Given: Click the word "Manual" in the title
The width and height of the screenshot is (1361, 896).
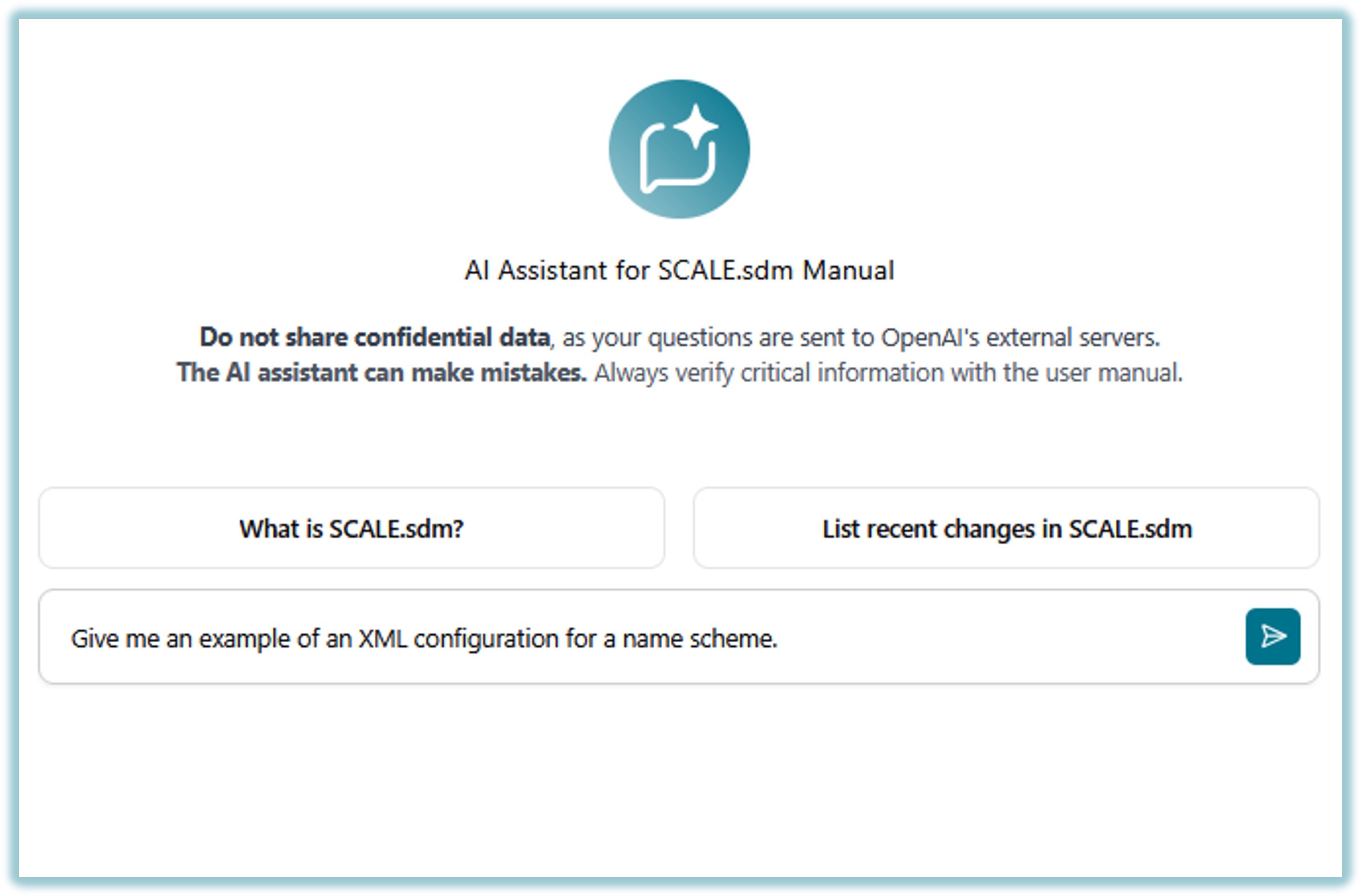Looking at the screenshot, I should click(848, 270).
